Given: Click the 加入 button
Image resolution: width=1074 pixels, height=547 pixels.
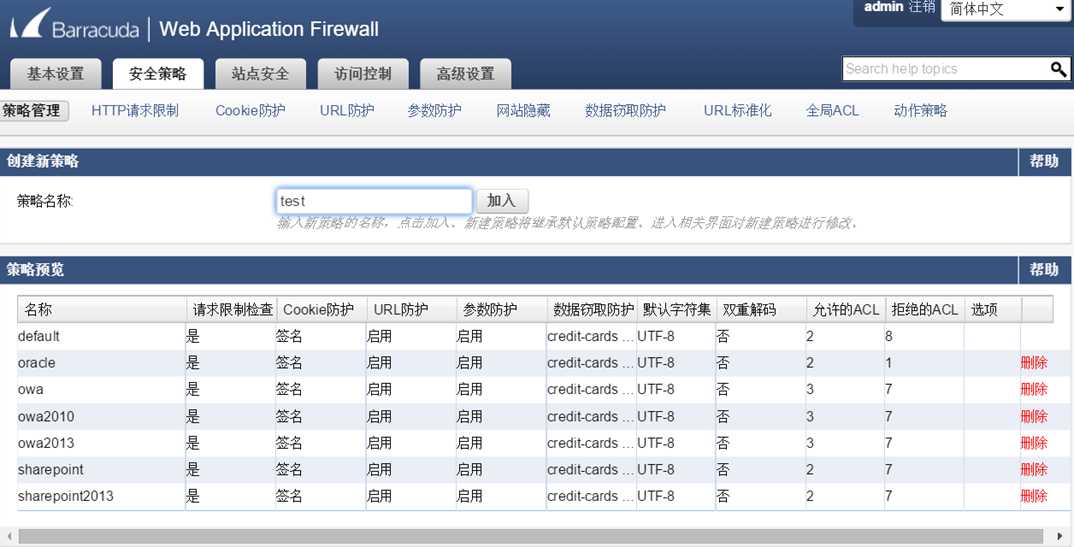Looking at the screenshot, I should point(501,201).
